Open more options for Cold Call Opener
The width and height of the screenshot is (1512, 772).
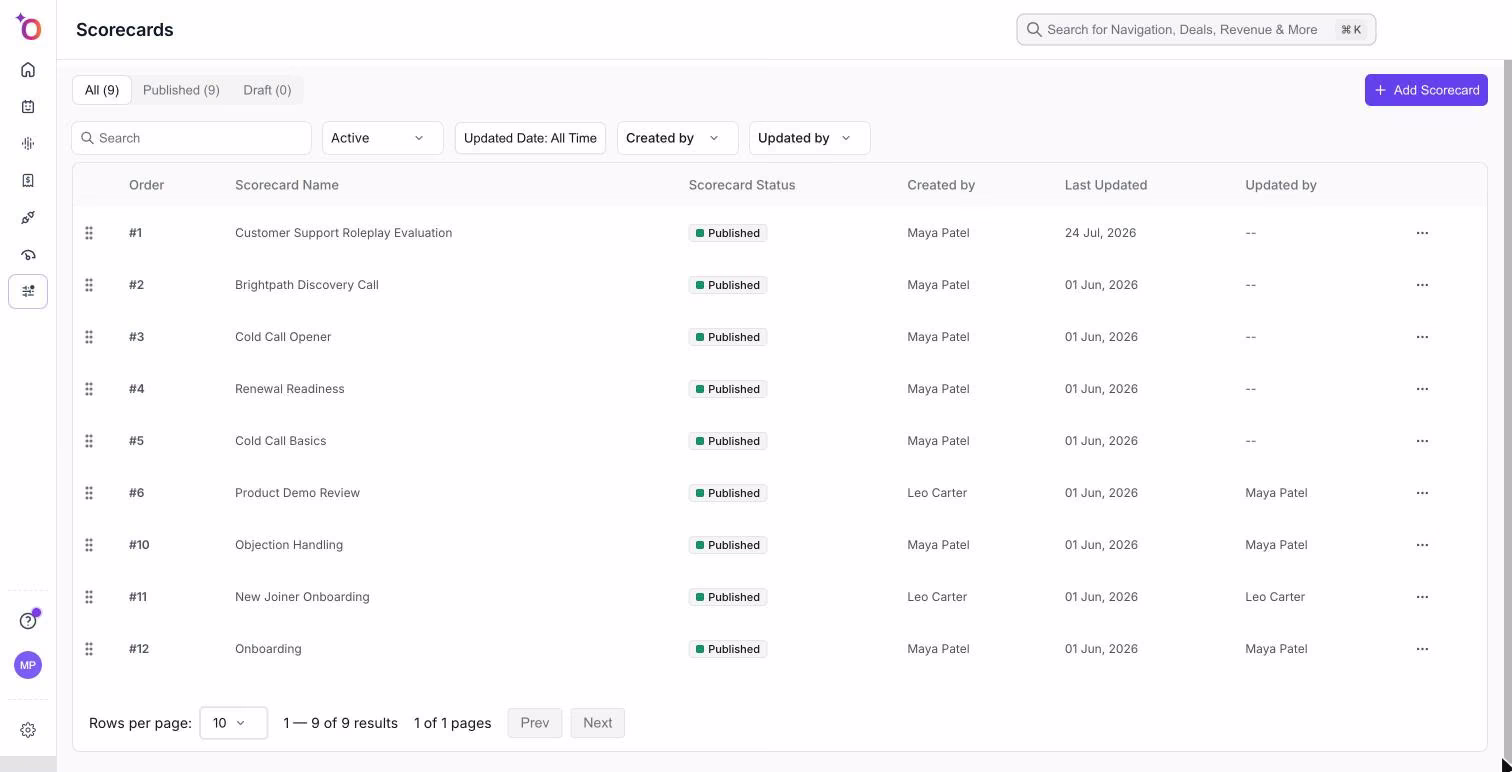point(1422,337)
